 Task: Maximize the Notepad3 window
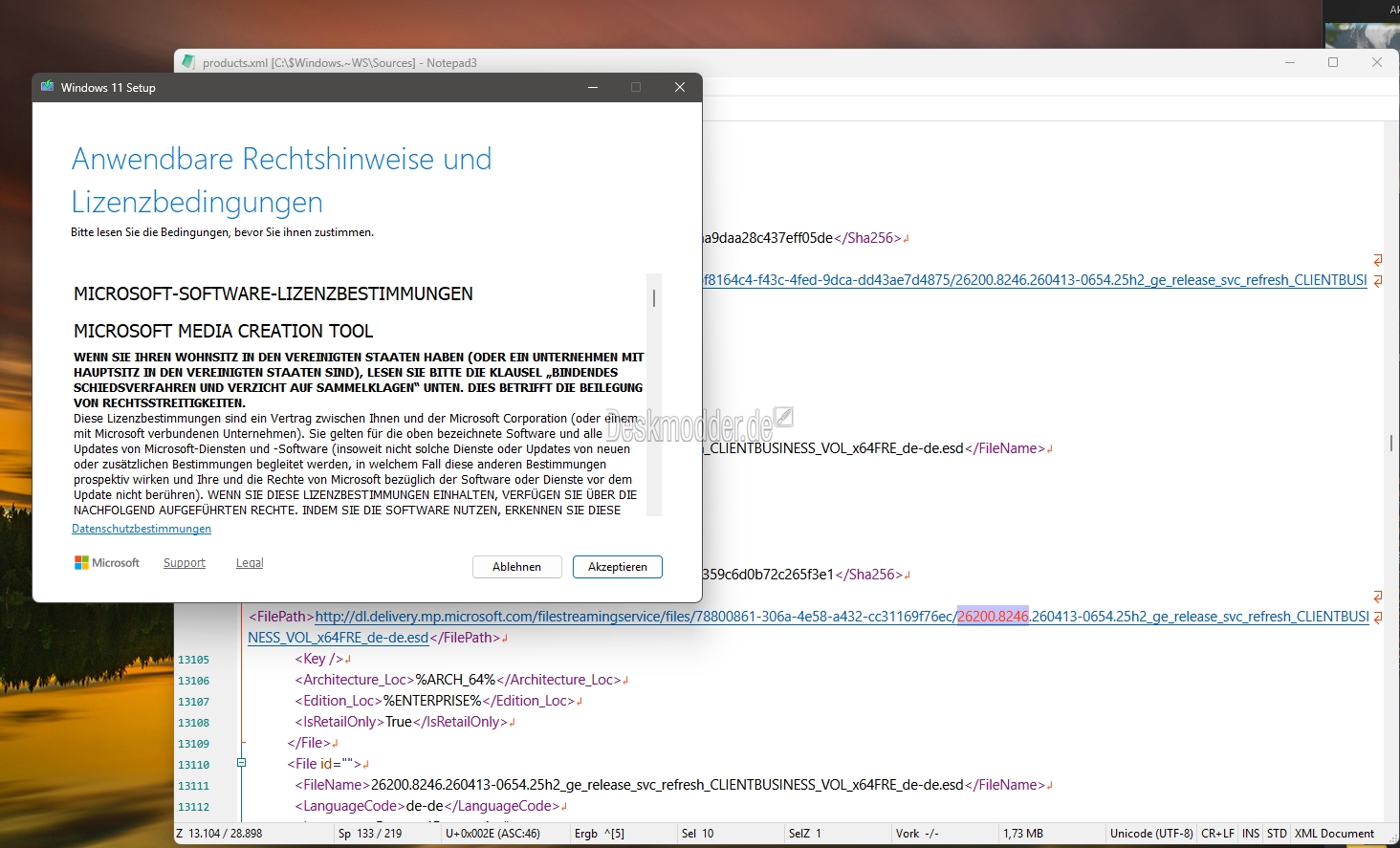click(1333, 62)
